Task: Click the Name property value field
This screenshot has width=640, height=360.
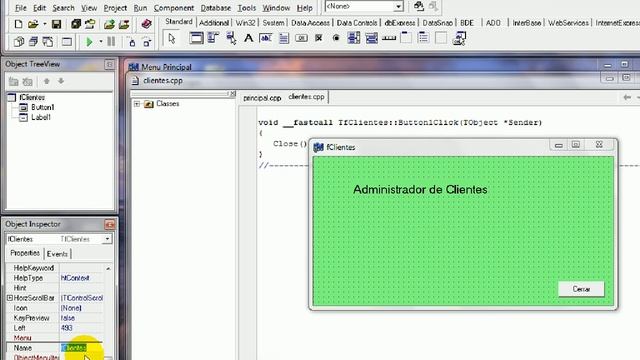Action: pos(81,348)
